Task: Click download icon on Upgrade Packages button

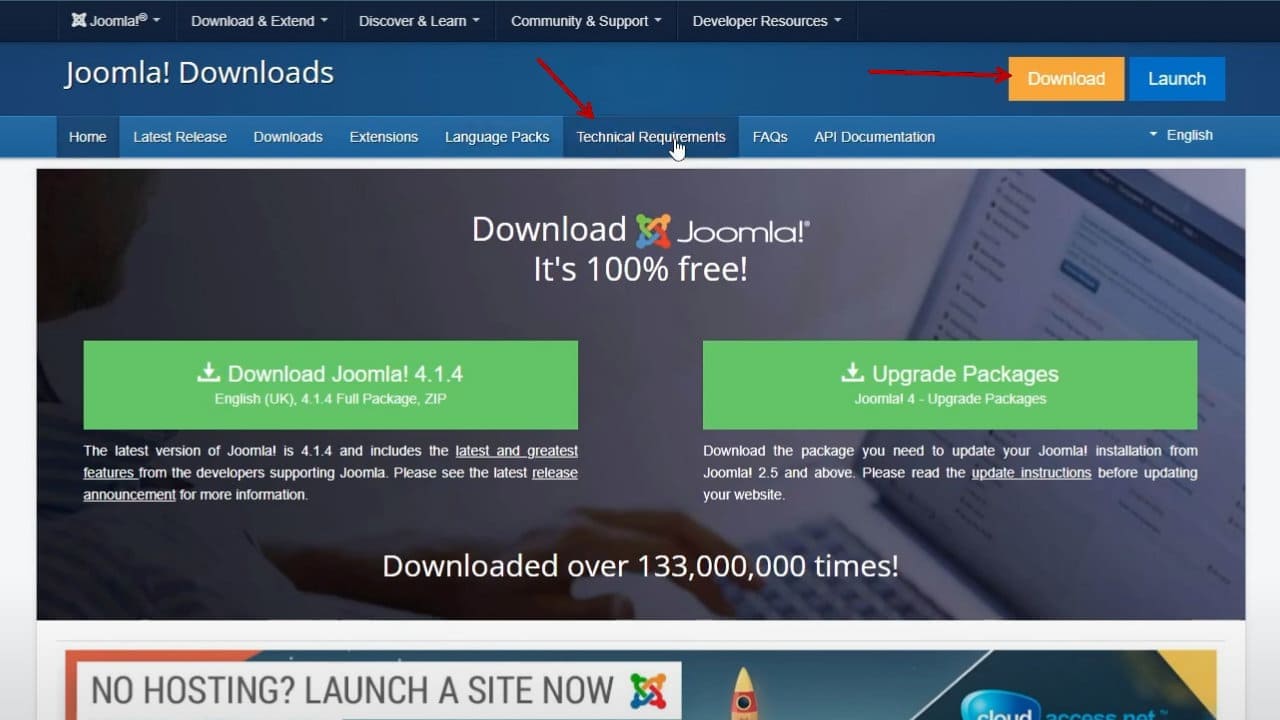Action: (852, 373)
